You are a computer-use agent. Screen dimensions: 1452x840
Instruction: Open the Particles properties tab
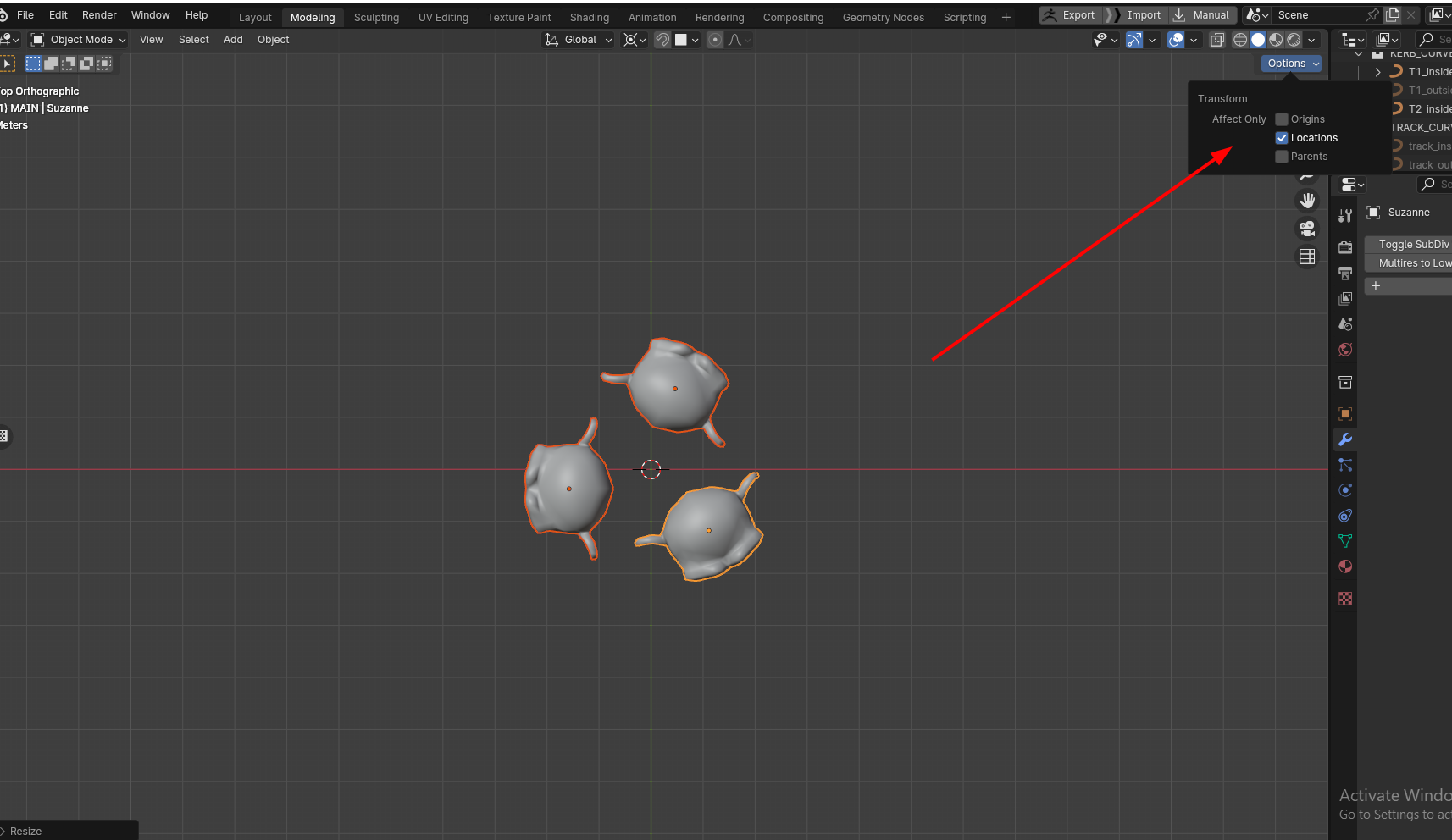click(1345, 465)
